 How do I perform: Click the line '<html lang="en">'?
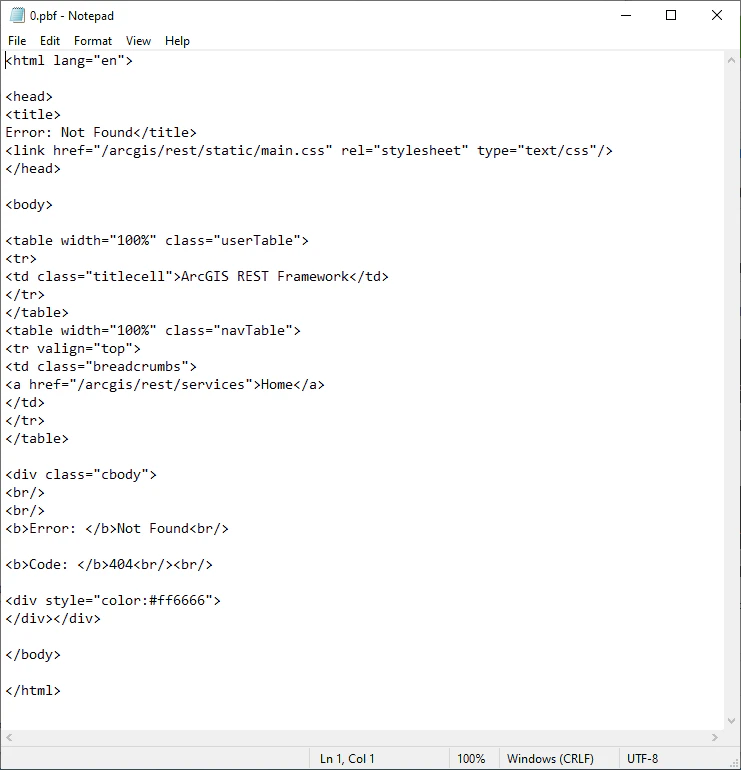pyautogui.click(x=69, y=60)
